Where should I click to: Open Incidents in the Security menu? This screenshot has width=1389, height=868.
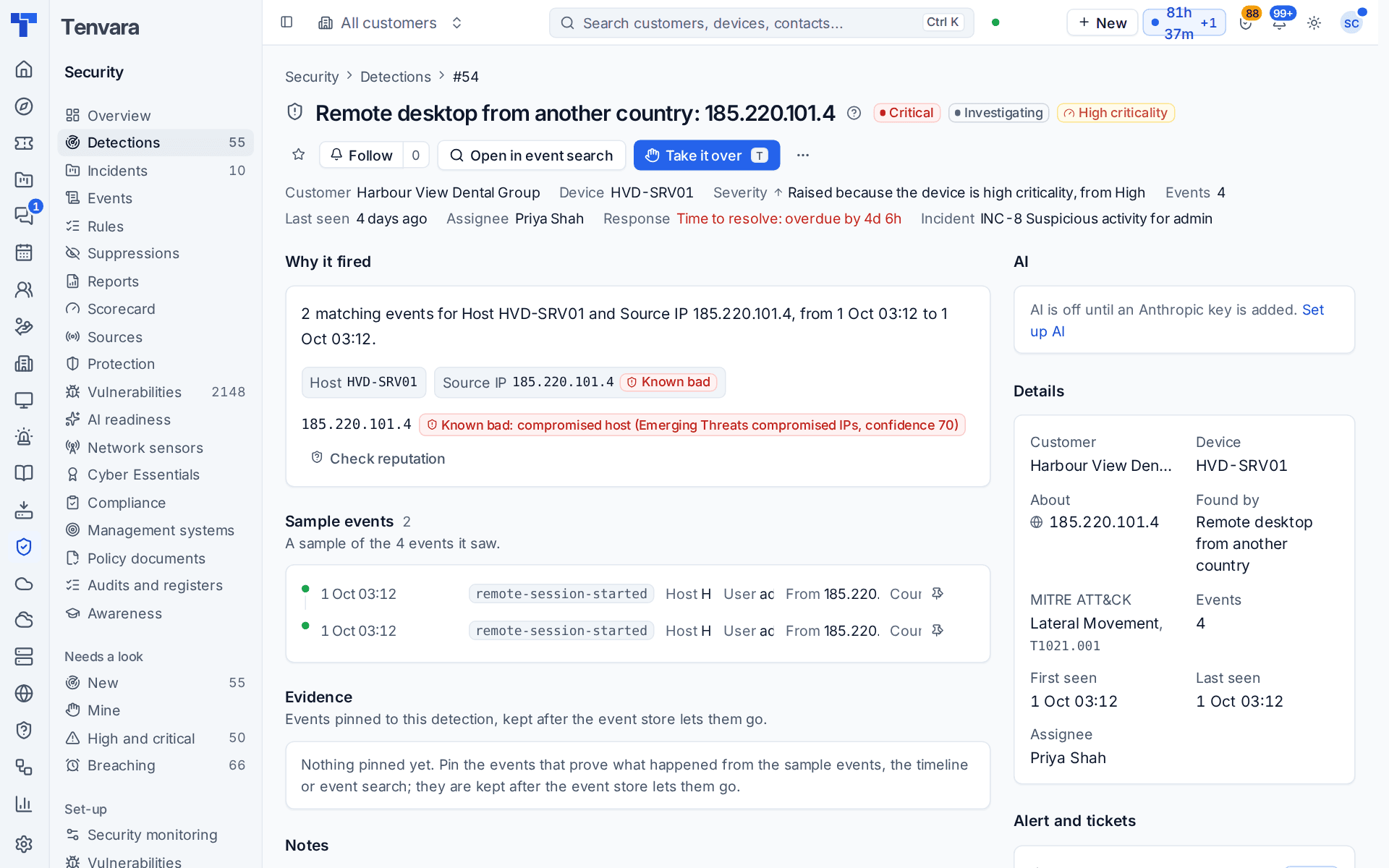coord(156,171)
